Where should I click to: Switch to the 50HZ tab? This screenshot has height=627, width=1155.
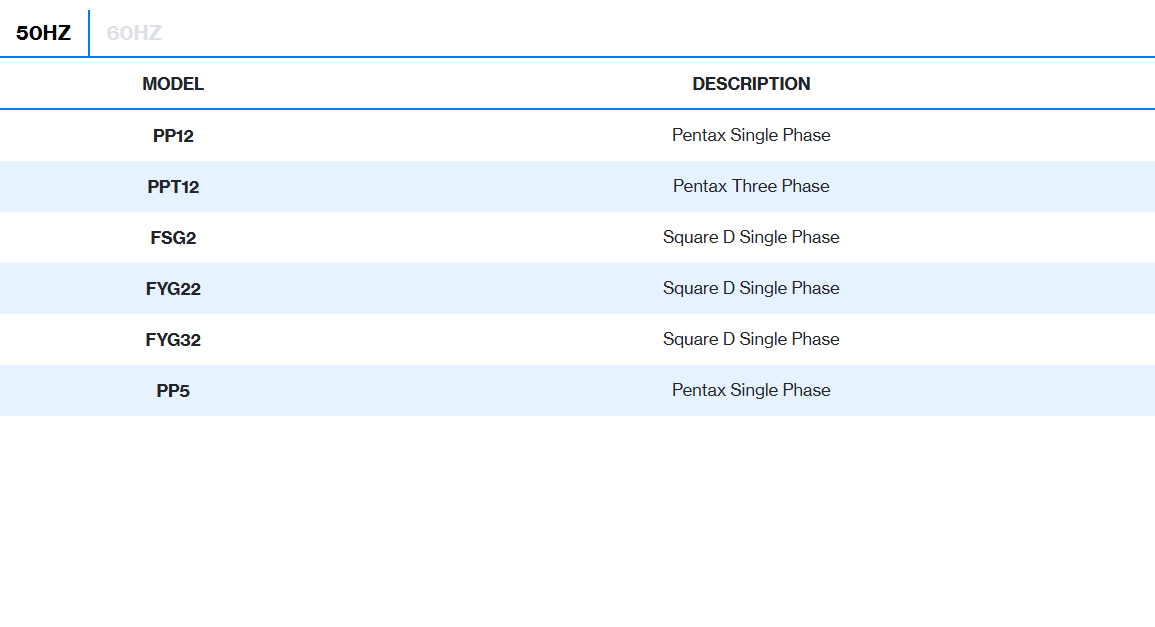point(44,33)
